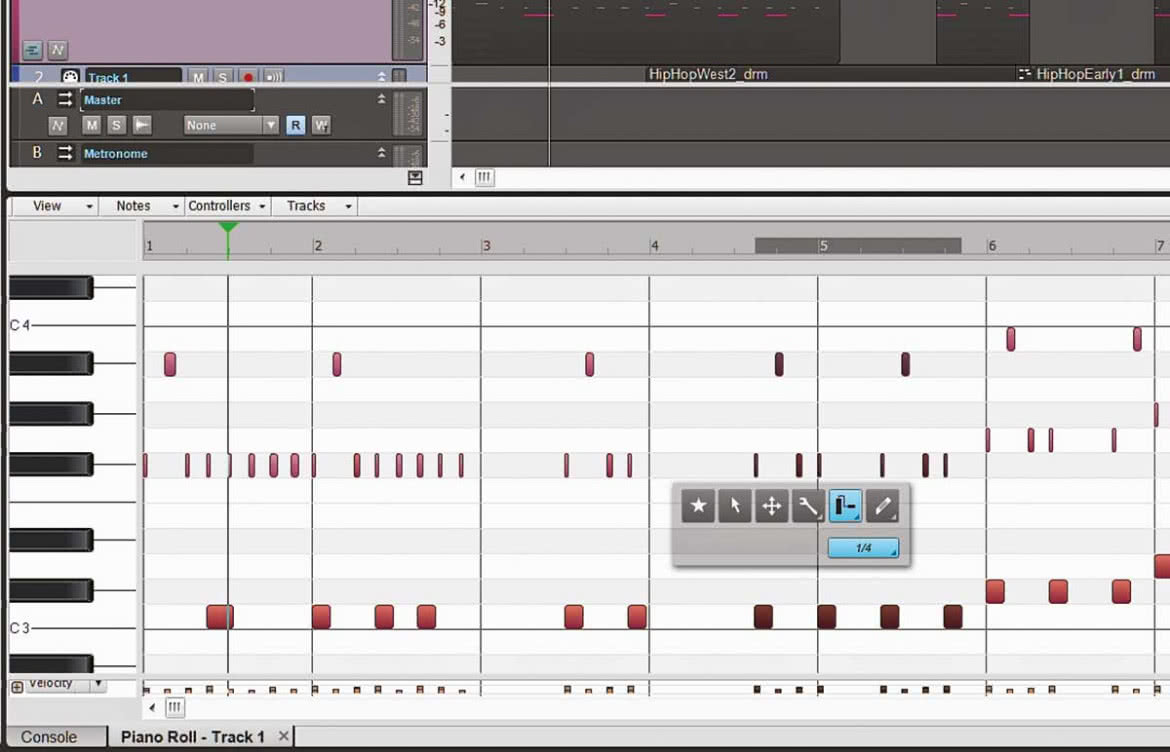The width and height of the screenshot is (1170, 752).
Task: Toggle input echo on Track 1
Action: pyautogui.click(x=274, y=77)
